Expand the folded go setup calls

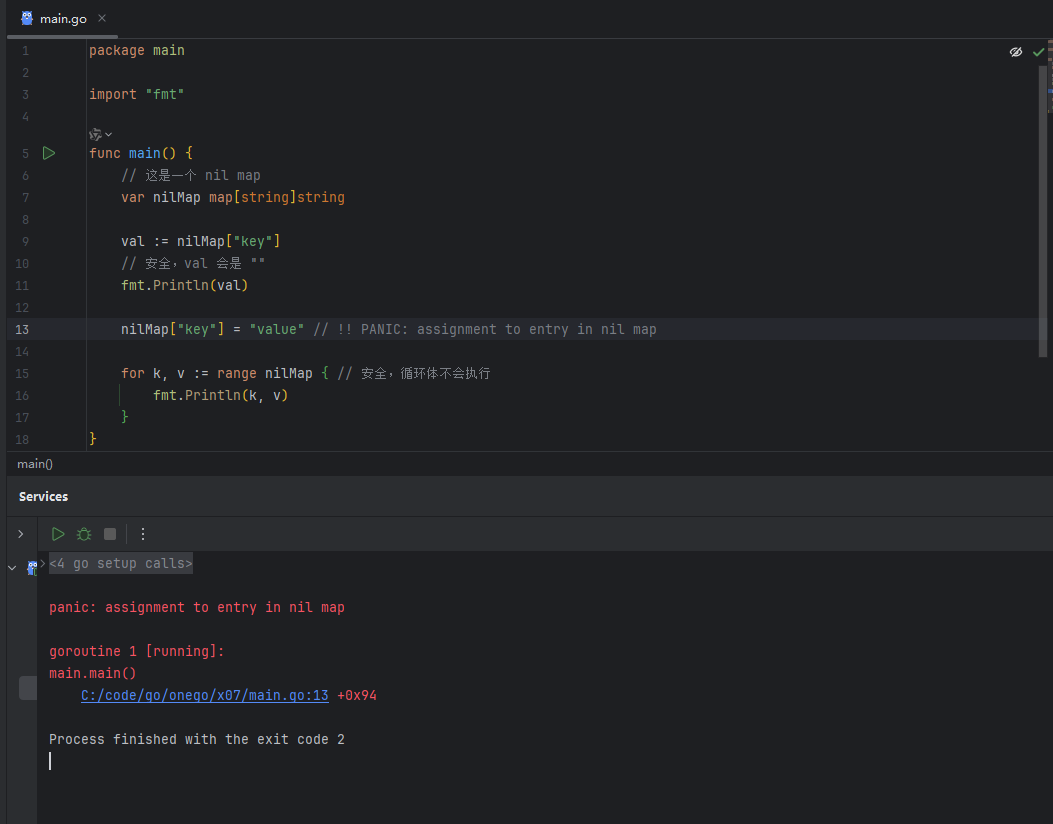tap(121, 563)
